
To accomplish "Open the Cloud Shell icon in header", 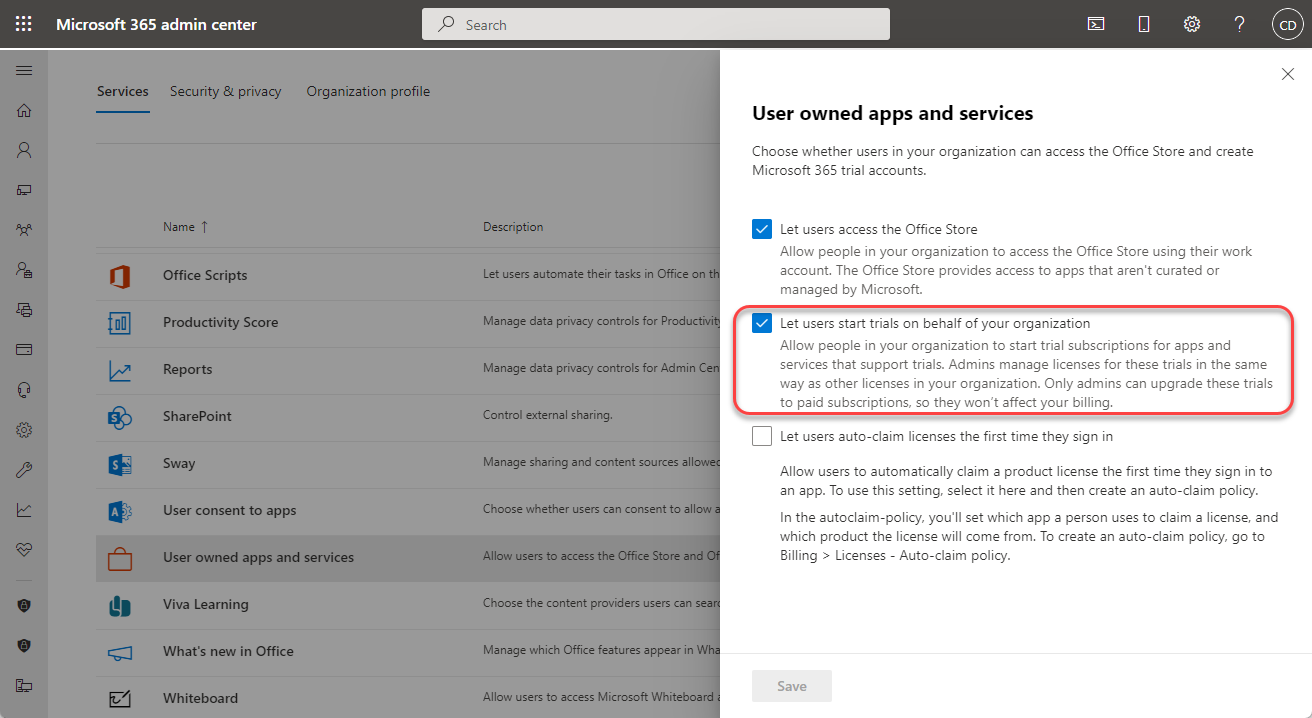I will 1096,24.
